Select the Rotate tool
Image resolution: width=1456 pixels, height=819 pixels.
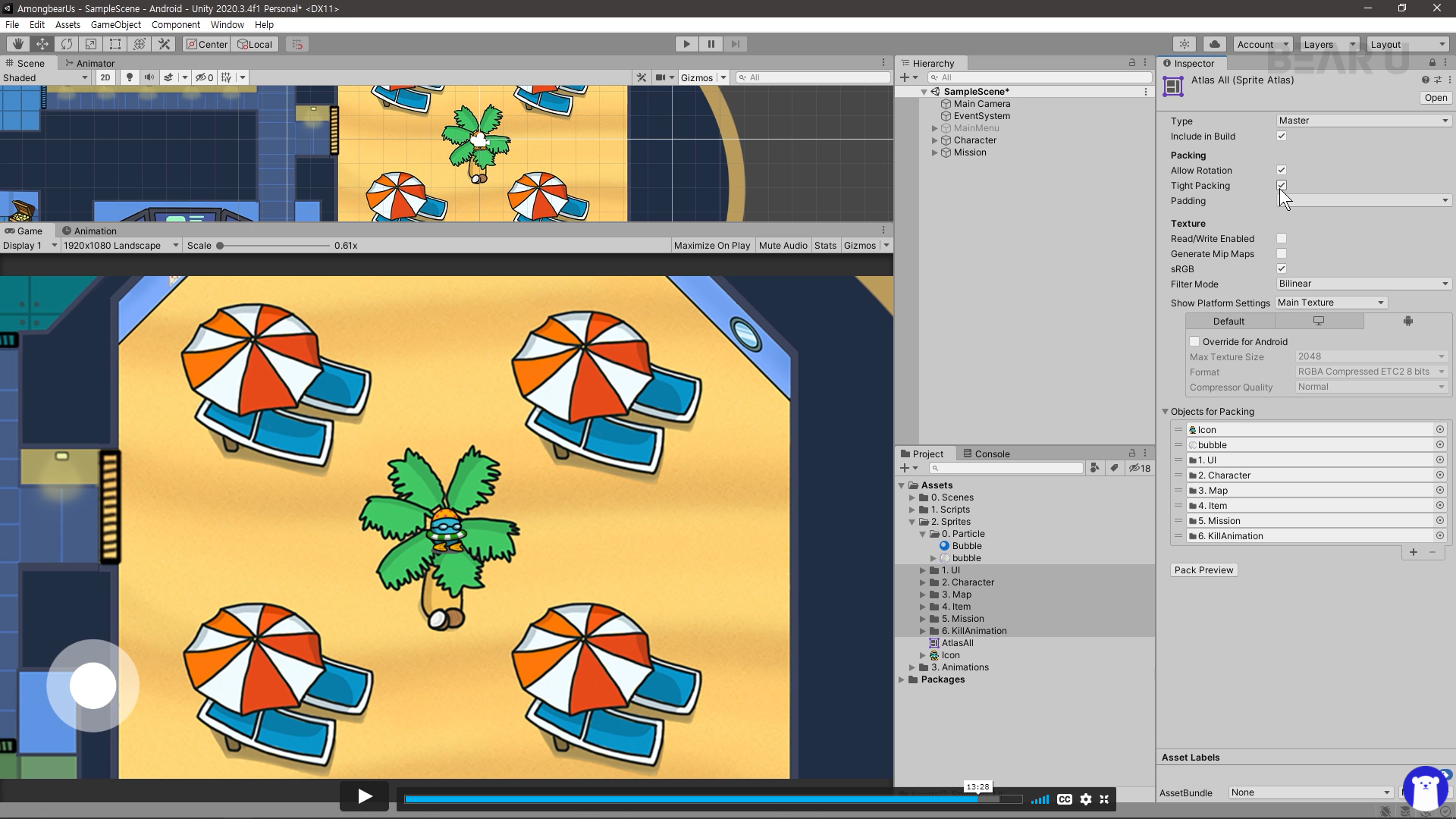pos(67,44)
